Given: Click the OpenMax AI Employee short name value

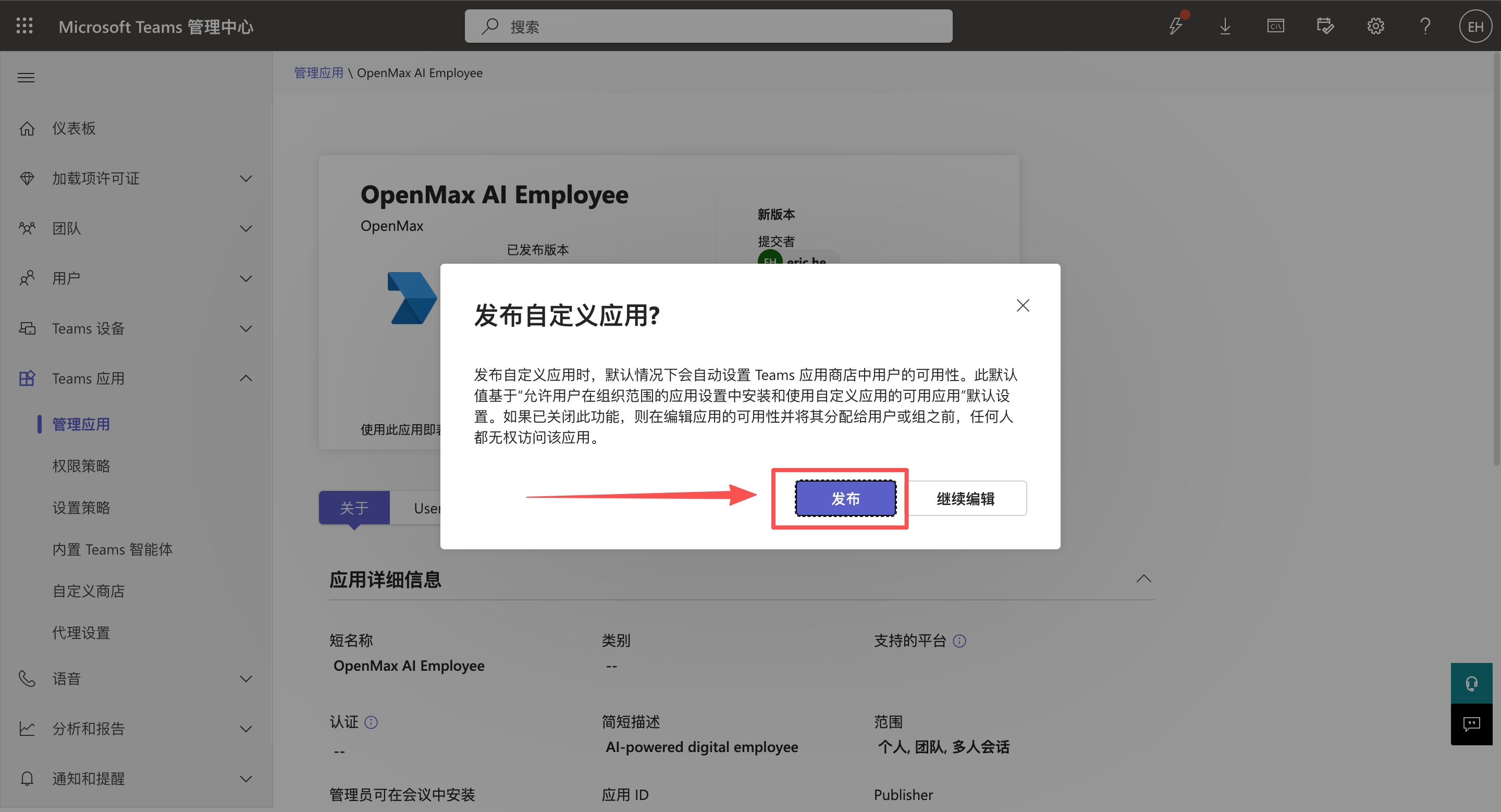Looking at the screenshot, I should pos(409,666).
